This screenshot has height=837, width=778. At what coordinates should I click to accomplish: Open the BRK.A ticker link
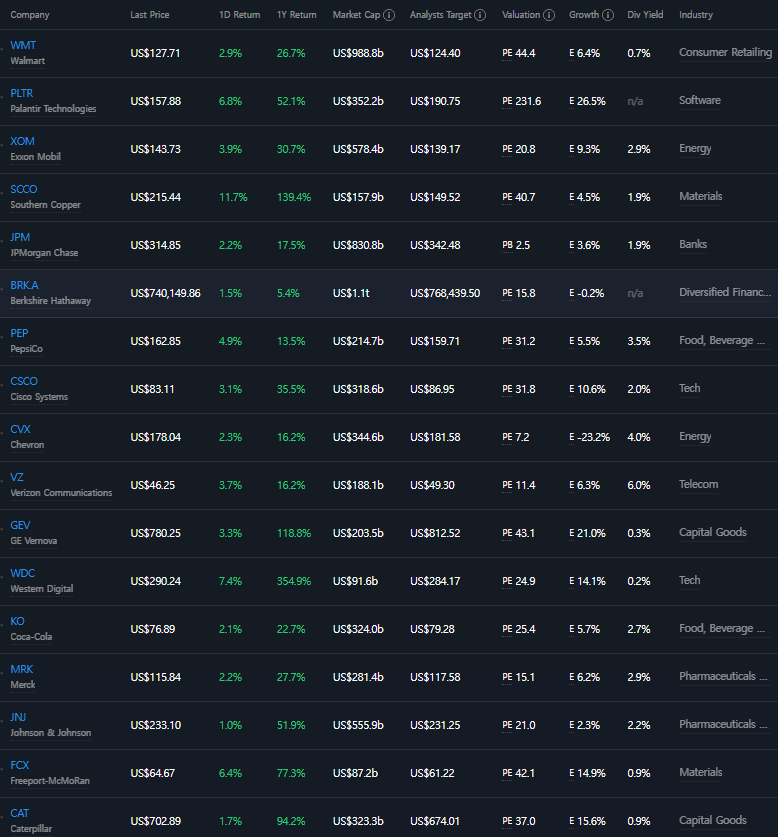25,286
